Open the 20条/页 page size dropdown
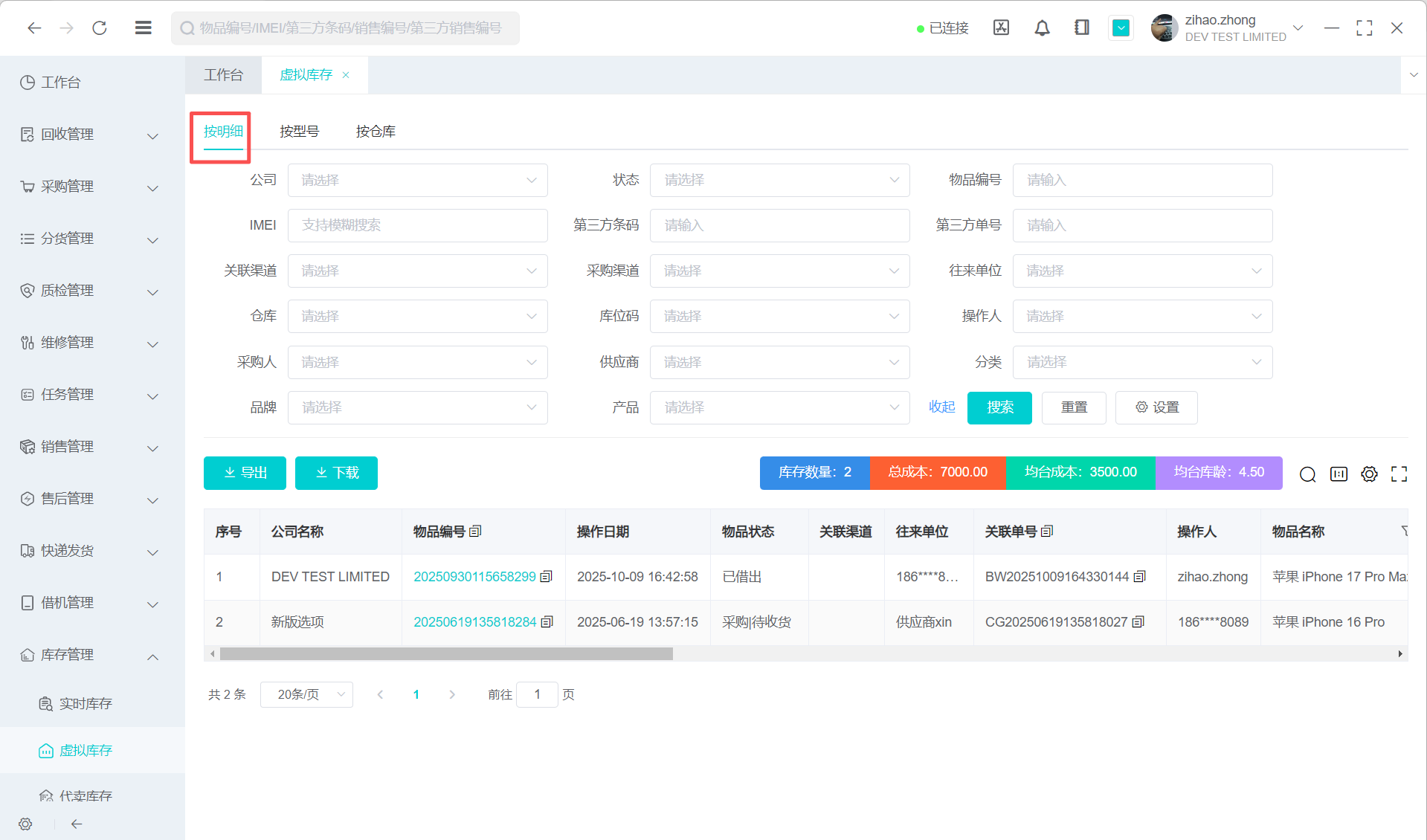Screen dimensions: 1427x840 pos(306,694)
